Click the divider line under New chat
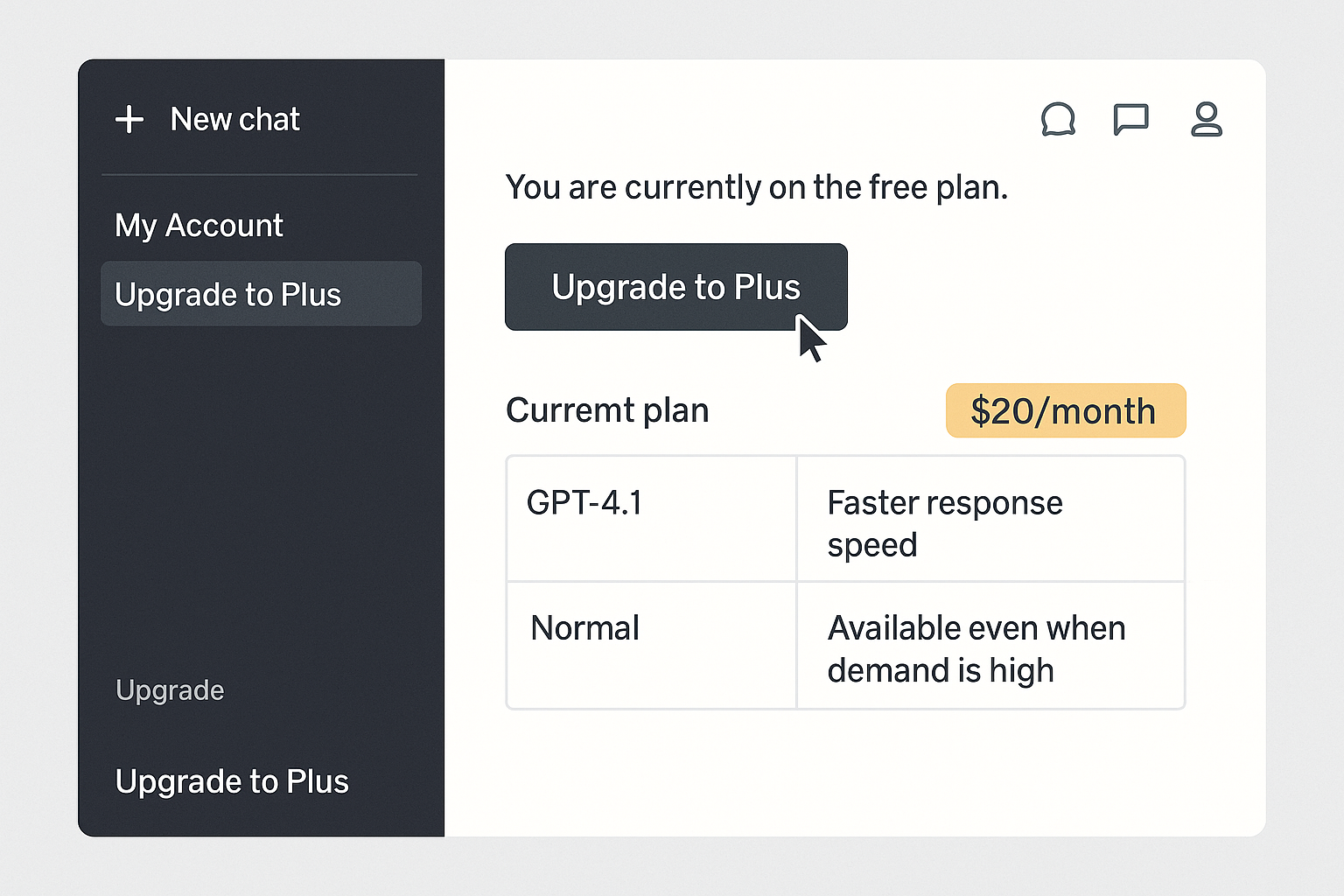1344x896 pixels. [260, 175]
